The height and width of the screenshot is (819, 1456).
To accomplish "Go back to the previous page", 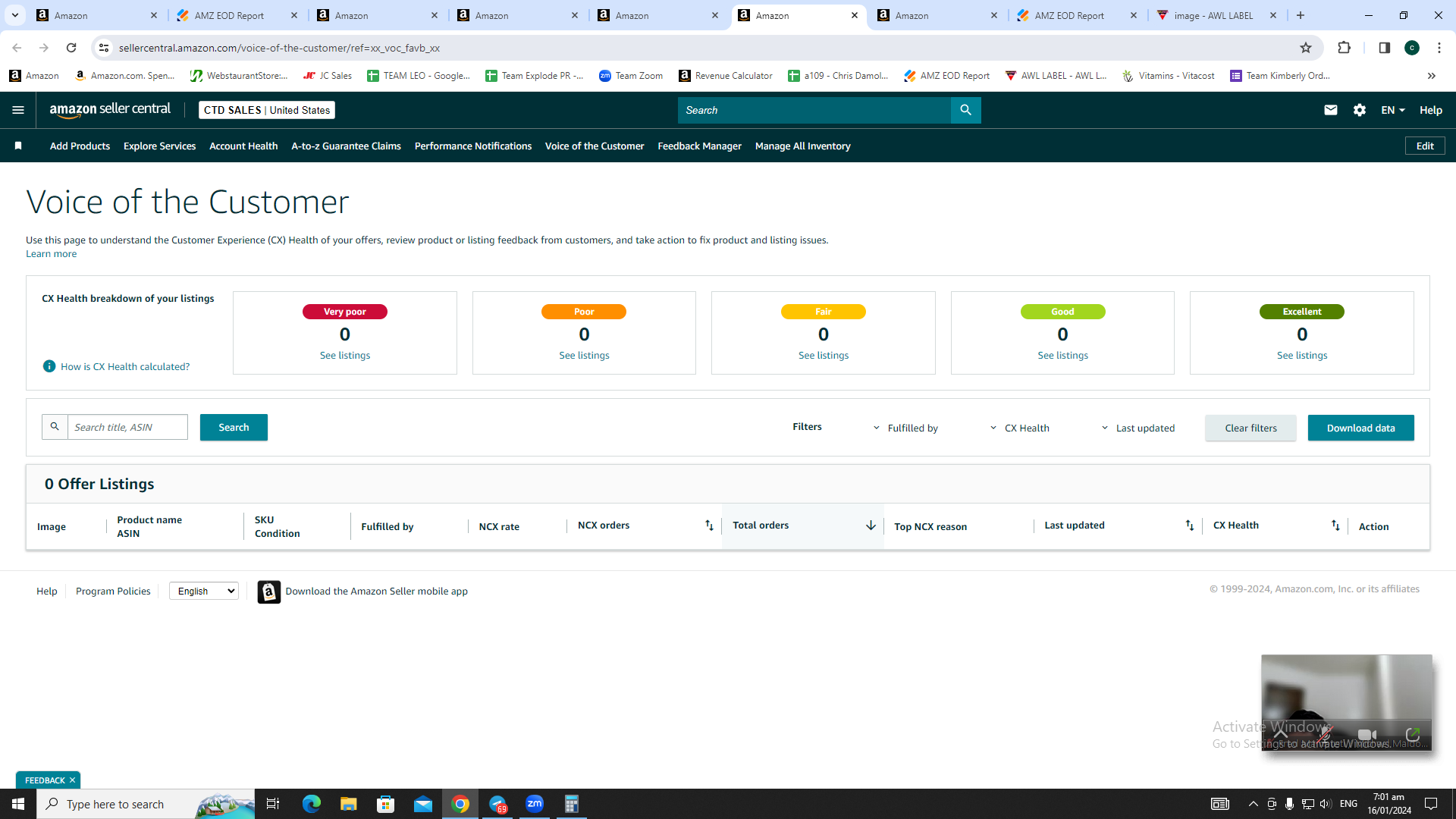I will [x=17, y=48].
